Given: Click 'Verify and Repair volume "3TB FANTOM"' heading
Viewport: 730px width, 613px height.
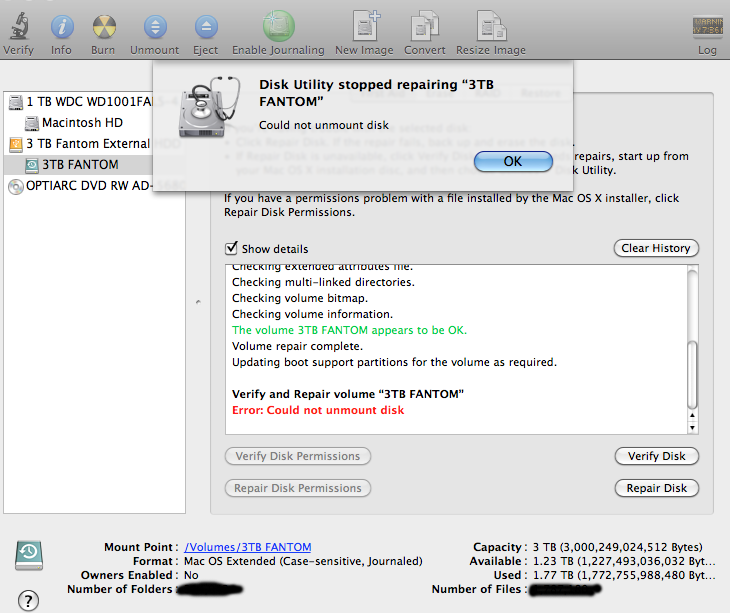Looking at the screenshot, I should [348, 394].
